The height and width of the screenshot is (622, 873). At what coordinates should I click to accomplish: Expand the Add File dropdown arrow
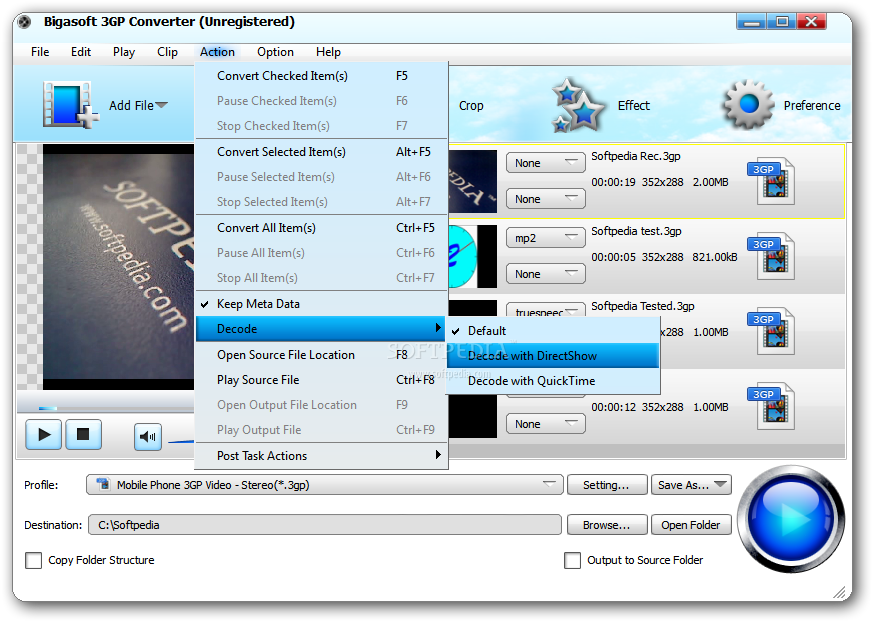(x=161, y=105)
